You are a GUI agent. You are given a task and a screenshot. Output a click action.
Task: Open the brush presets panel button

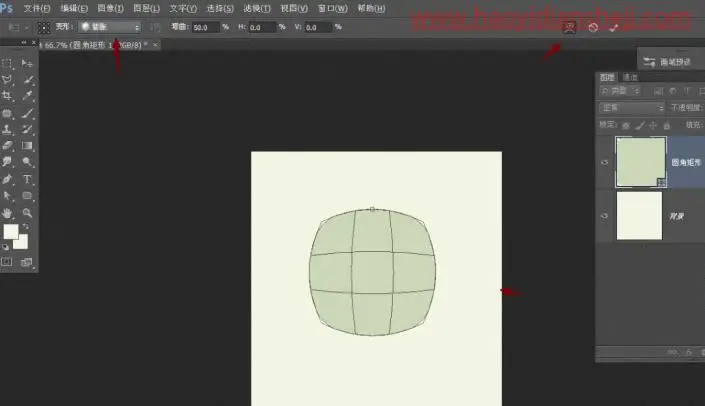667,62
